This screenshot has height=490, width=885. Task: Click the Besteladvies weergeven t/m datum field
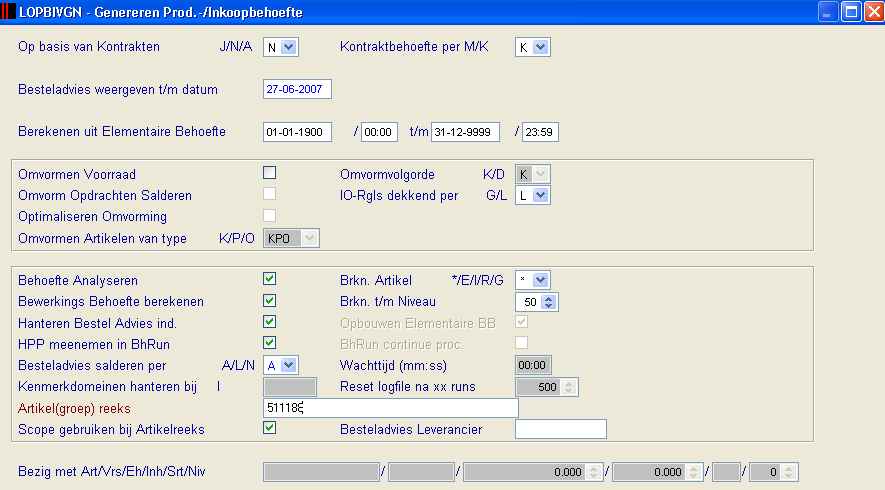297,89
